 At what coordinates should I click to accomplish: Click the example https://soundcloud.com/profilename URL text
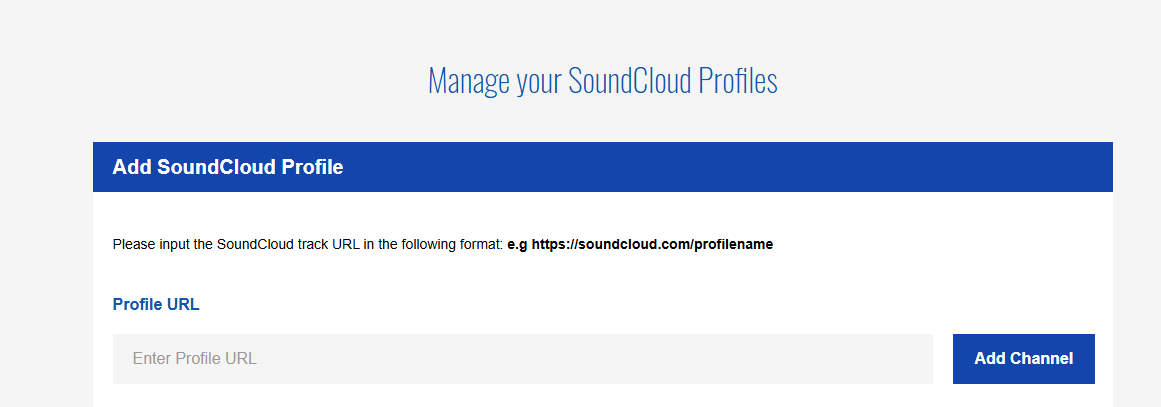(x=652, y=244)
